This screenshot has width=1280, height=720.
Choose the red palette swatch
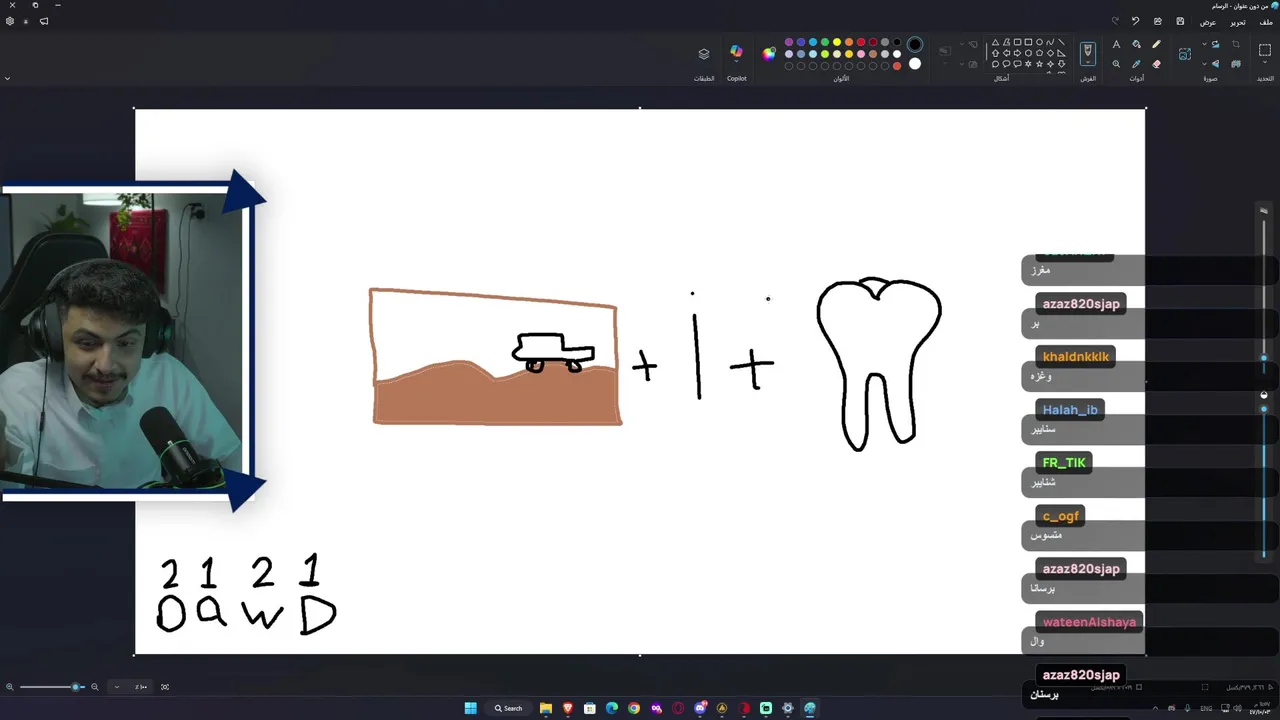click(x=861, y=42)
